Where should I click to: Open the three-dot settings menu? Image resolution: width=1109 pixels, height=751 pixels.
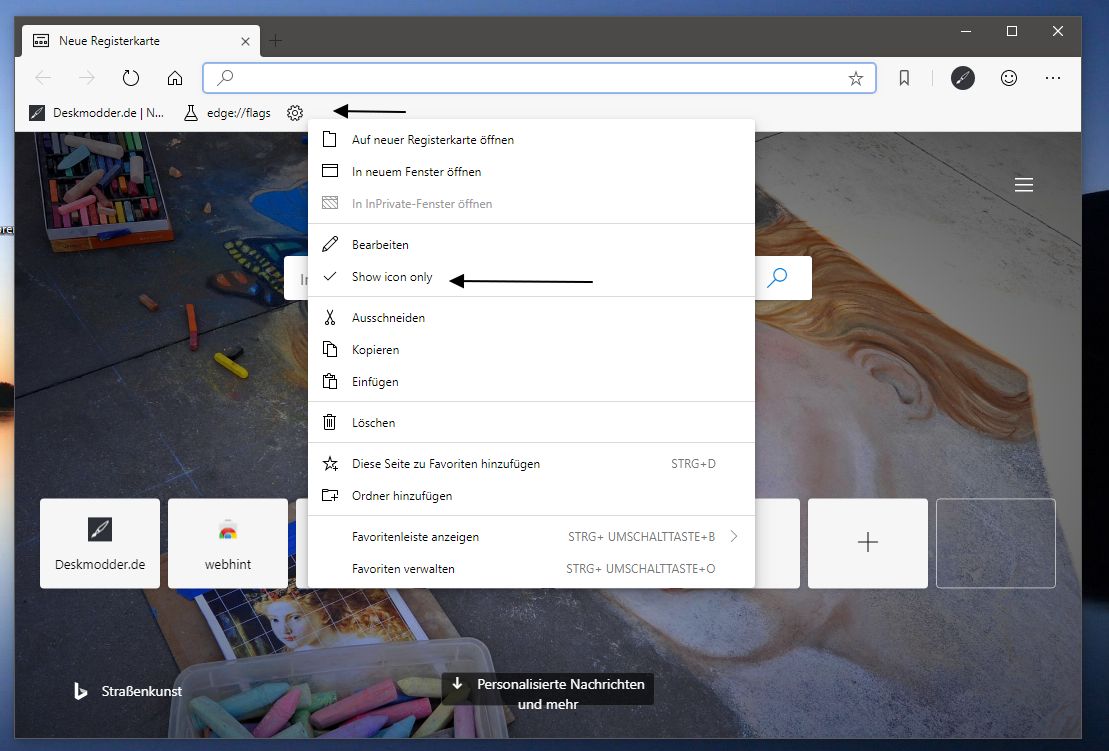click(1053, 78)
